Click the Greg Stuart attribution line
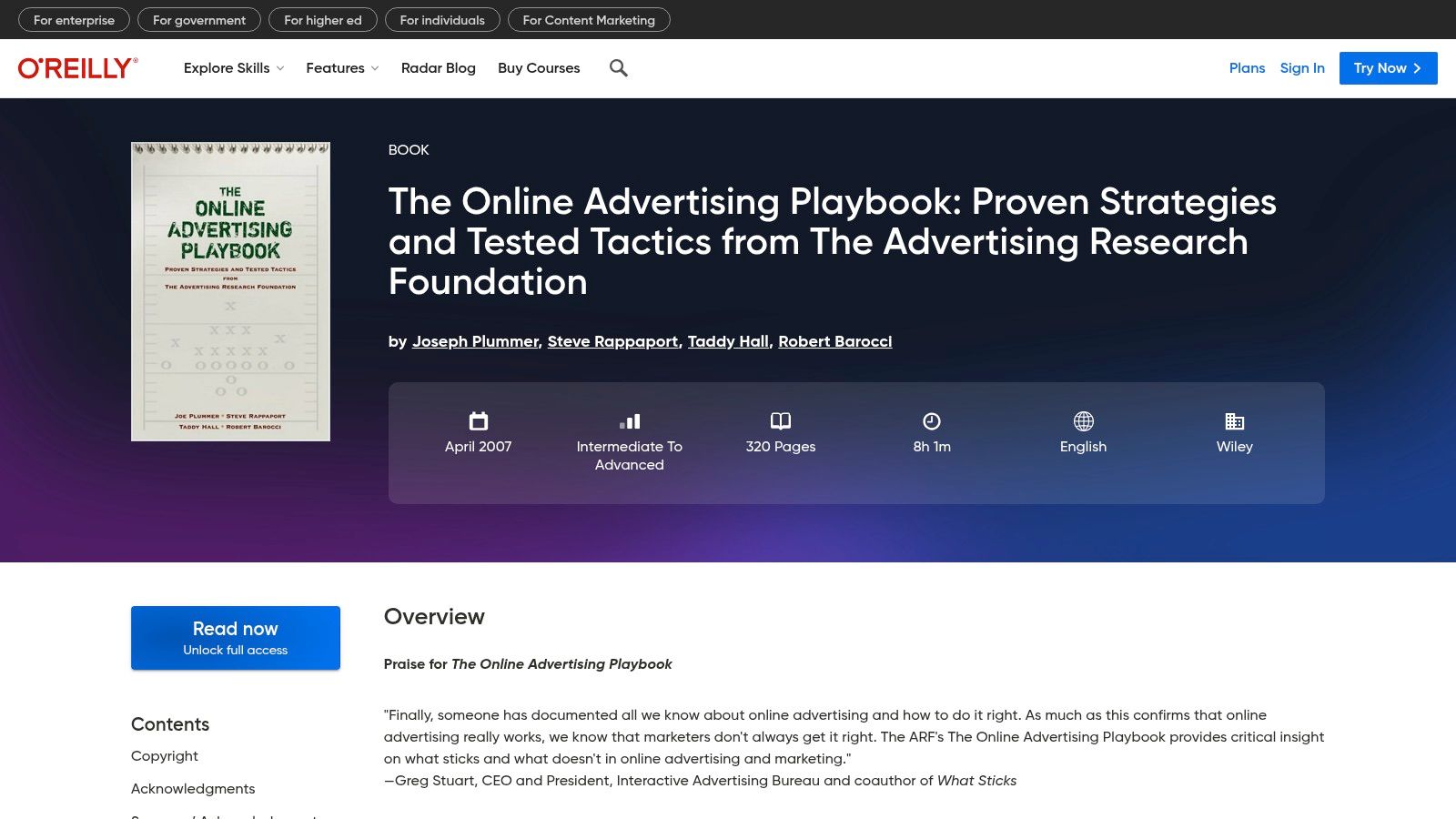The height and width of the screenshot is (819, 1456). tap(701, 781)
